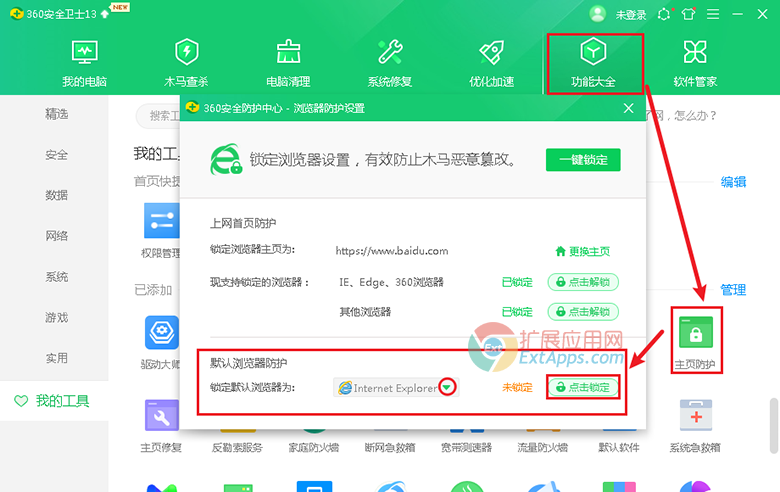Image resolution: width=780 pixels, height=492 pixels.
Task: Click the upgrade arrow beside 360安全卫士13
Action: pyautogui.click(x=105, y=14)
